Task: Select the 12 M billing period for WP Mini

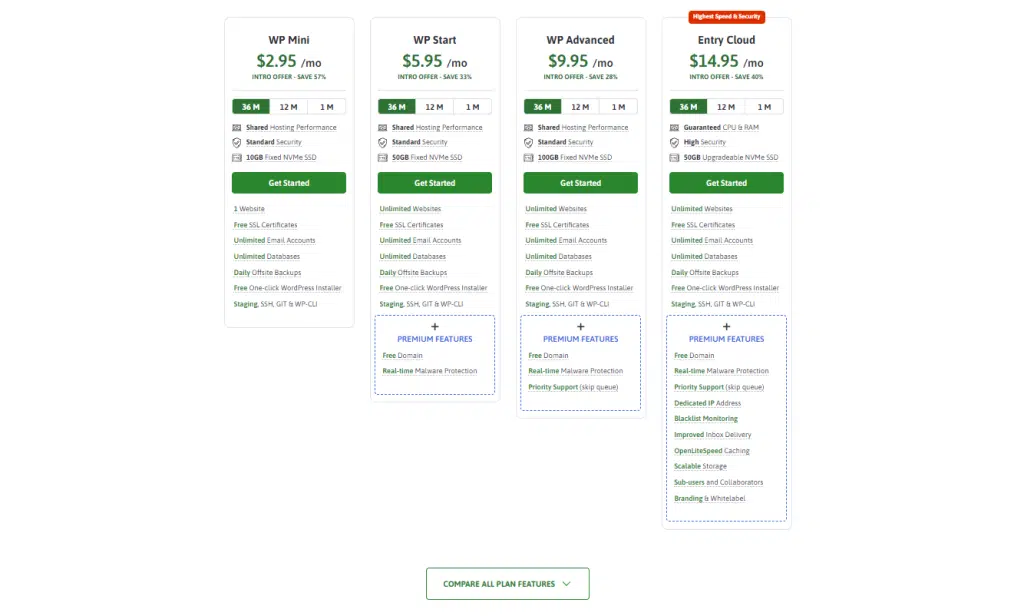Action: (x=289, y=107)
